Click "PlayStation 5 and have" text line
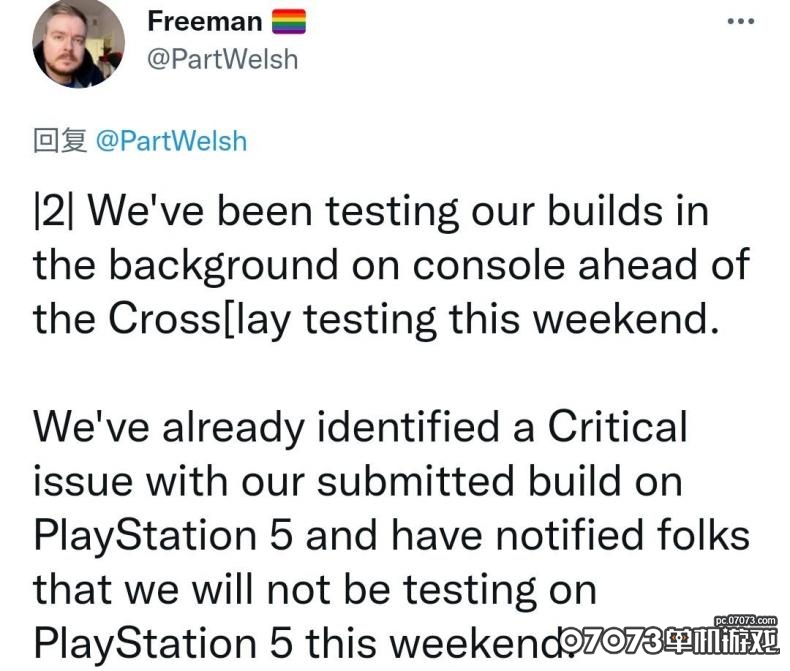 pyautogui.click(x=258, y=537)
